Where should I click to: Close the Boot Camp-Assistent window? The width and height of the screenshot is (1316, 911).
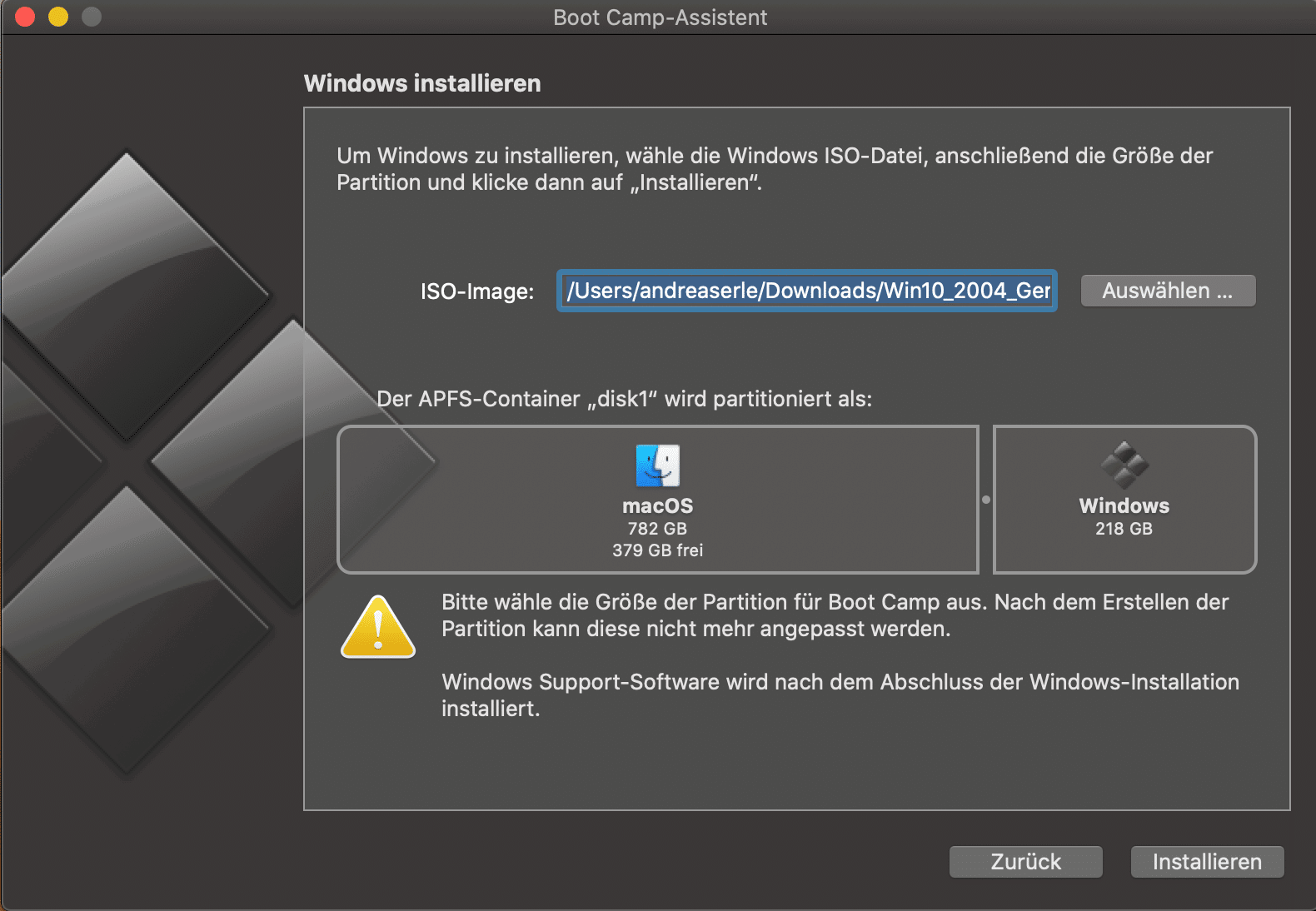tap(25, 17)
